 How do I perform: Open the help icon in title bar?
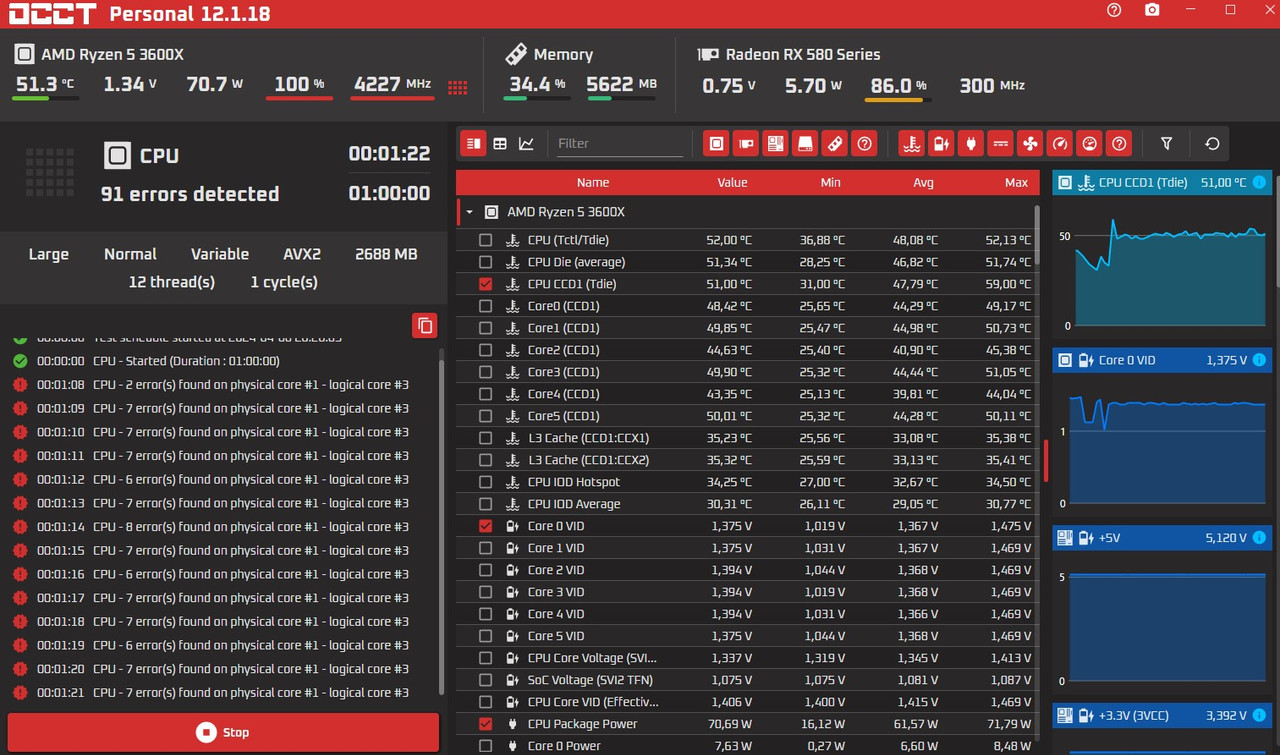(1114, 10)
